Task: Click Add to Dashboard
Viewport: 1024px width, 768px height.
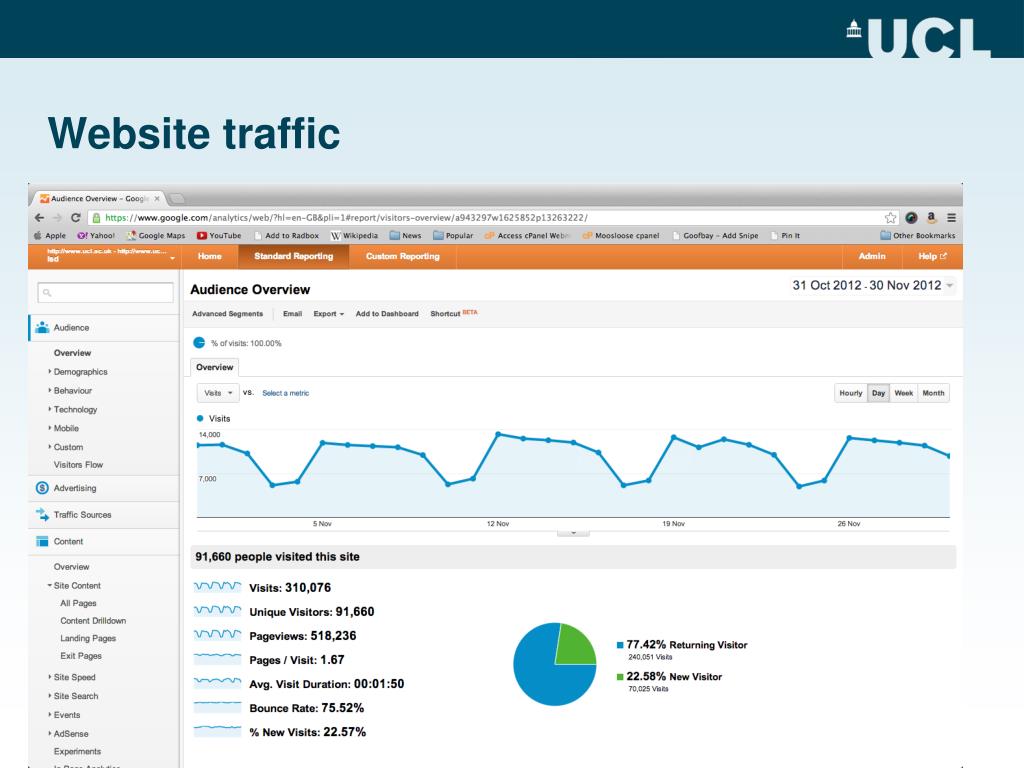Action: [387, 314]
